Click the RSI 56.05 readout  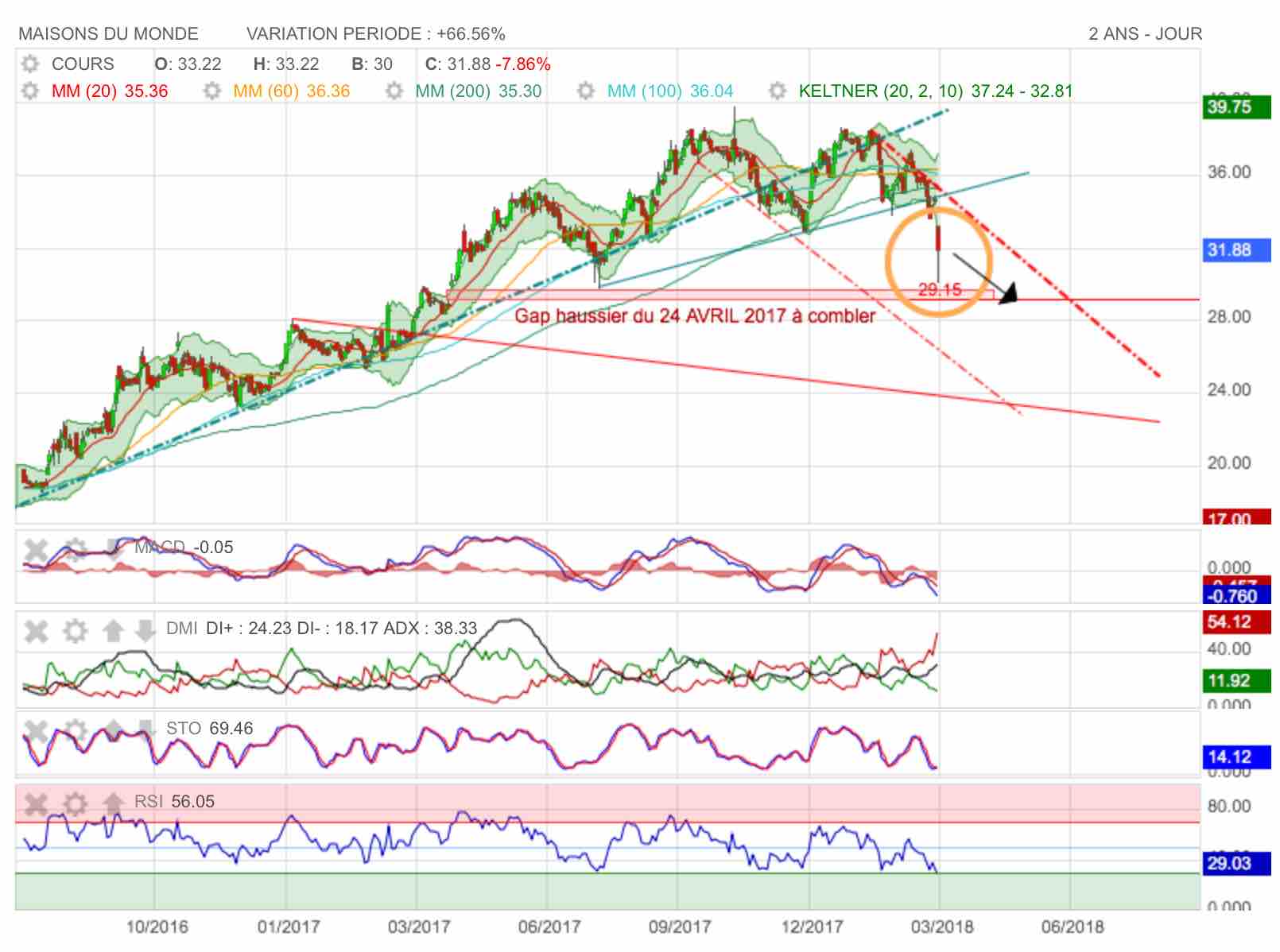coord(175,801)
